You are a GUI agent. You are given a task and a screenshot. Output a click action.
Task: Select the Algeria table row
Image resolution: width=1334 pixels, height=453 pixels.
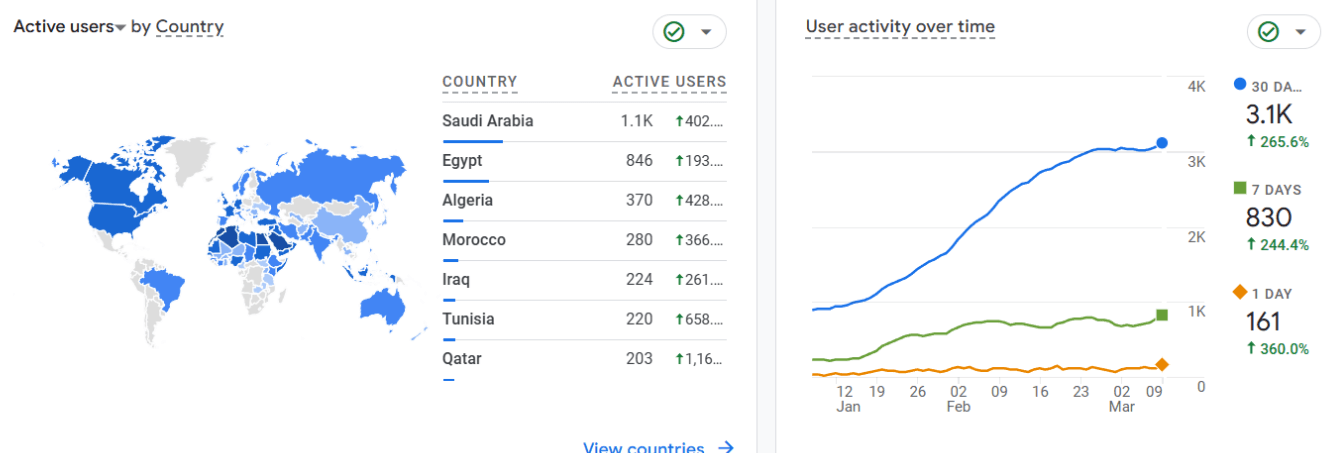pos(584,200)
